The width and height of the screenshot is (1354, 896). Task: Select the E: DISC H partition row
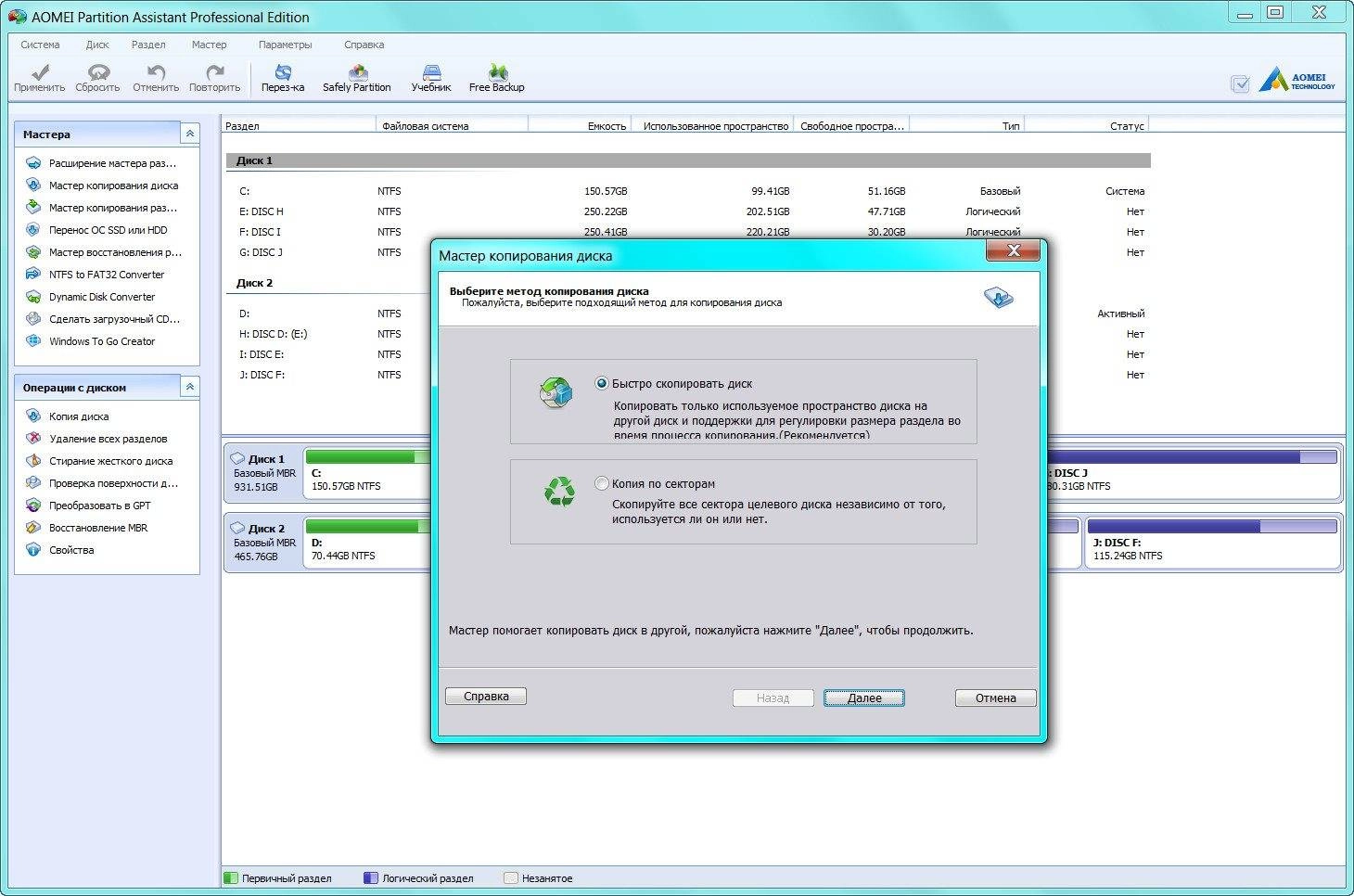688,211
